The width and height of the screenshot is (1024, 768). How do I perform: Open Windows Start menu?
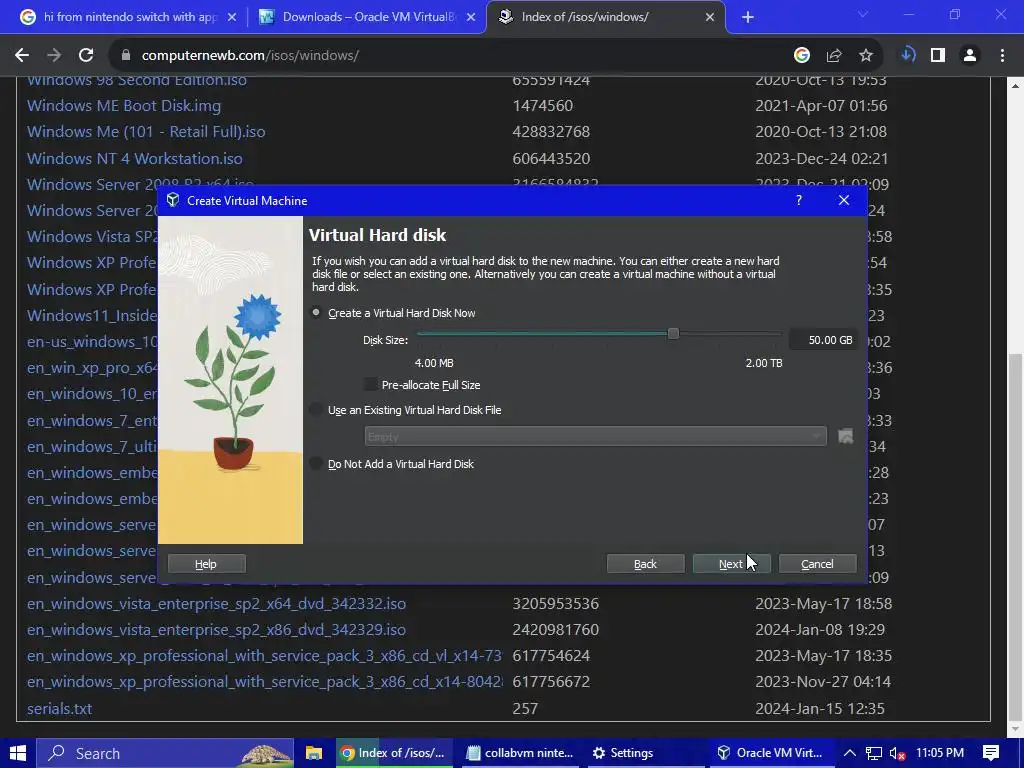click(x=18, y=753)
